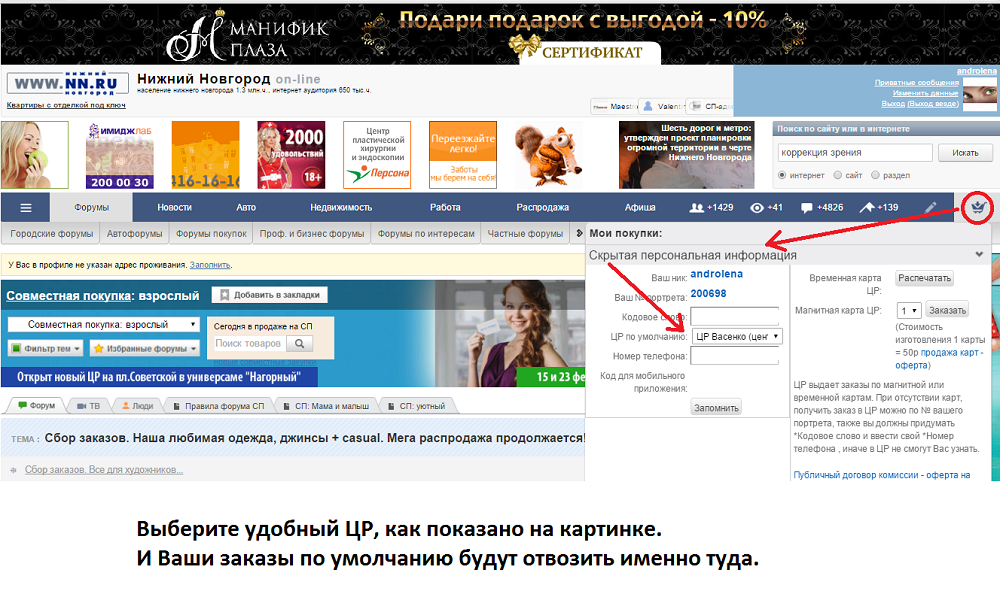Collapse the Скрытая персональная информация section

(979, 254)
